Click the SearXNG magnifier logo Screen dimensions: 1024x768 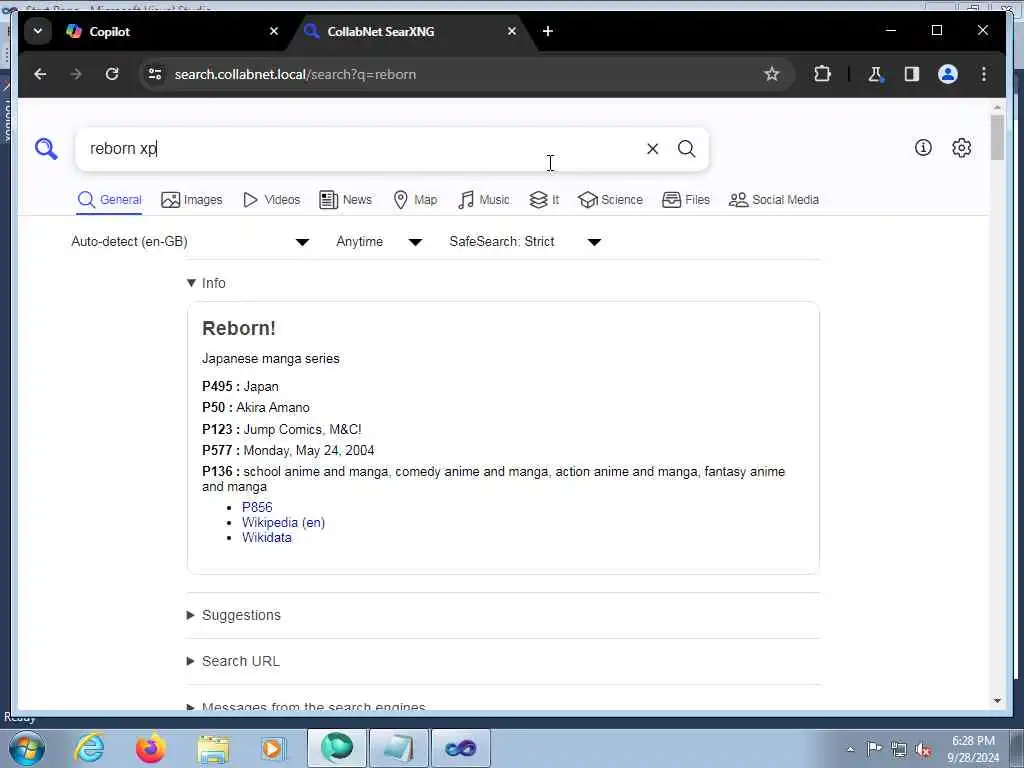coord(46,149)
